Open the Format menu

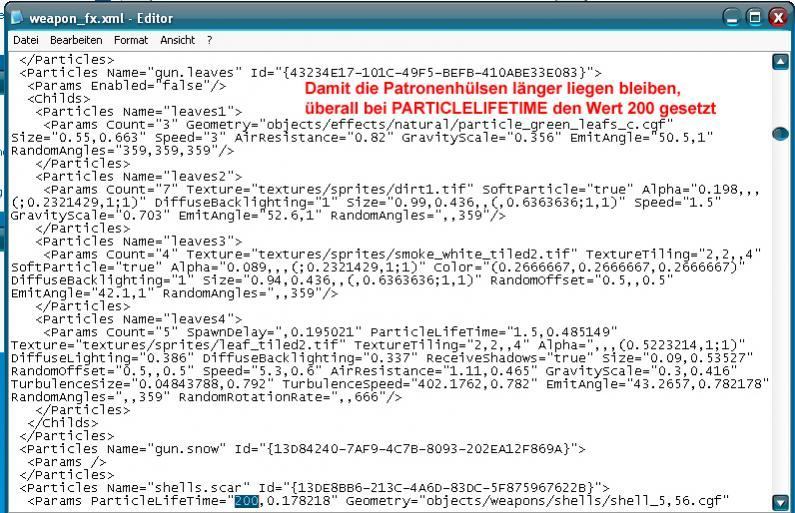pyautogui.click(x=131, y=40)
